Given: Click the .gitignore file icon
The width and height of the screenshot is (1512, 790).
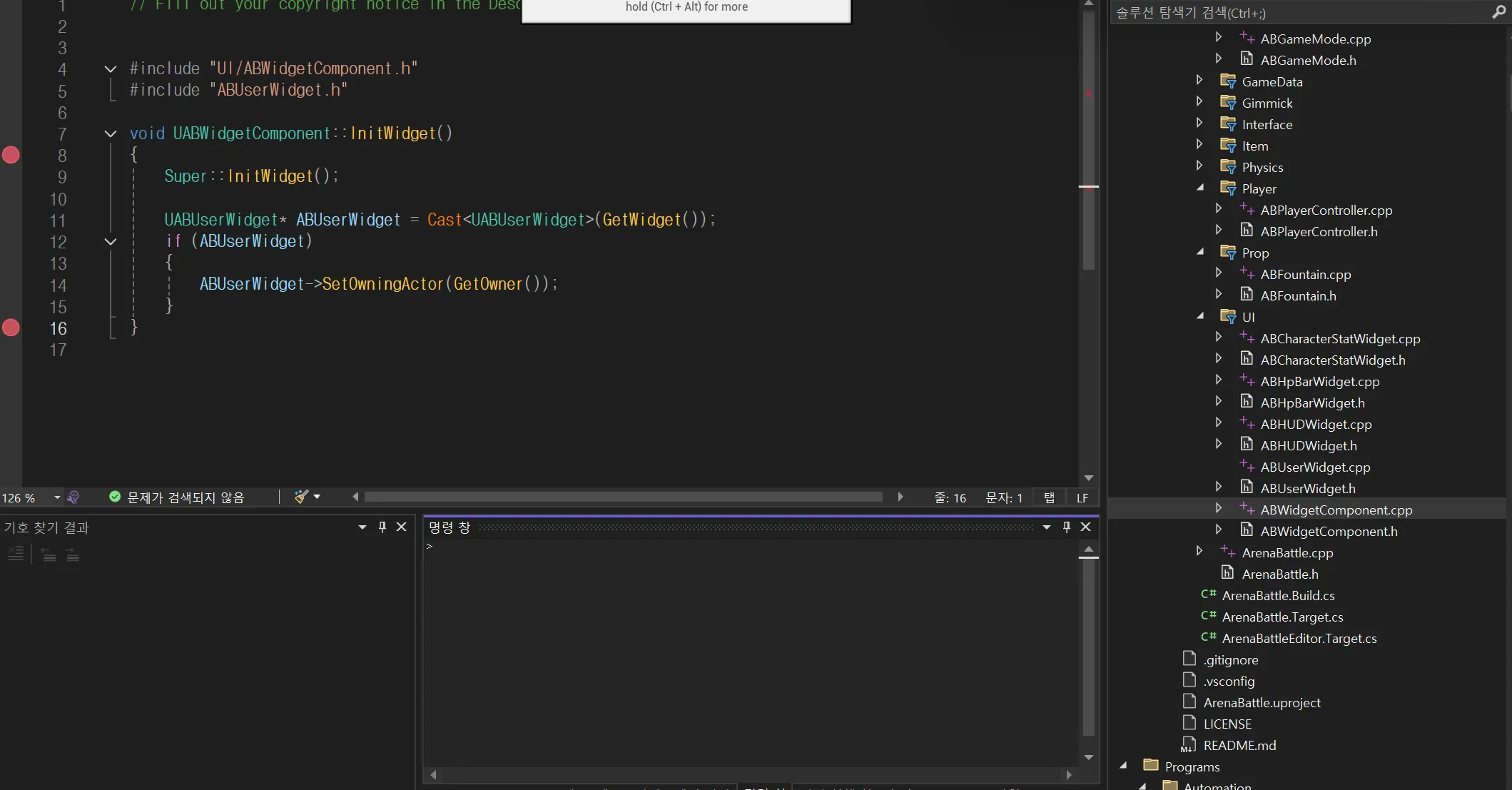Looking at the screenshot, I should click(1189, 659).
